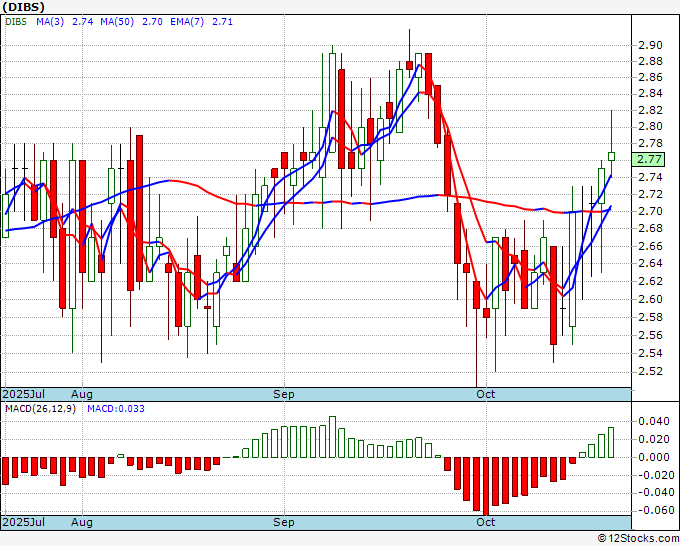The width and height of the screenshot is (680, 546).
Task: Click the 0.040 MACD axis label
Action: point(654,421)
